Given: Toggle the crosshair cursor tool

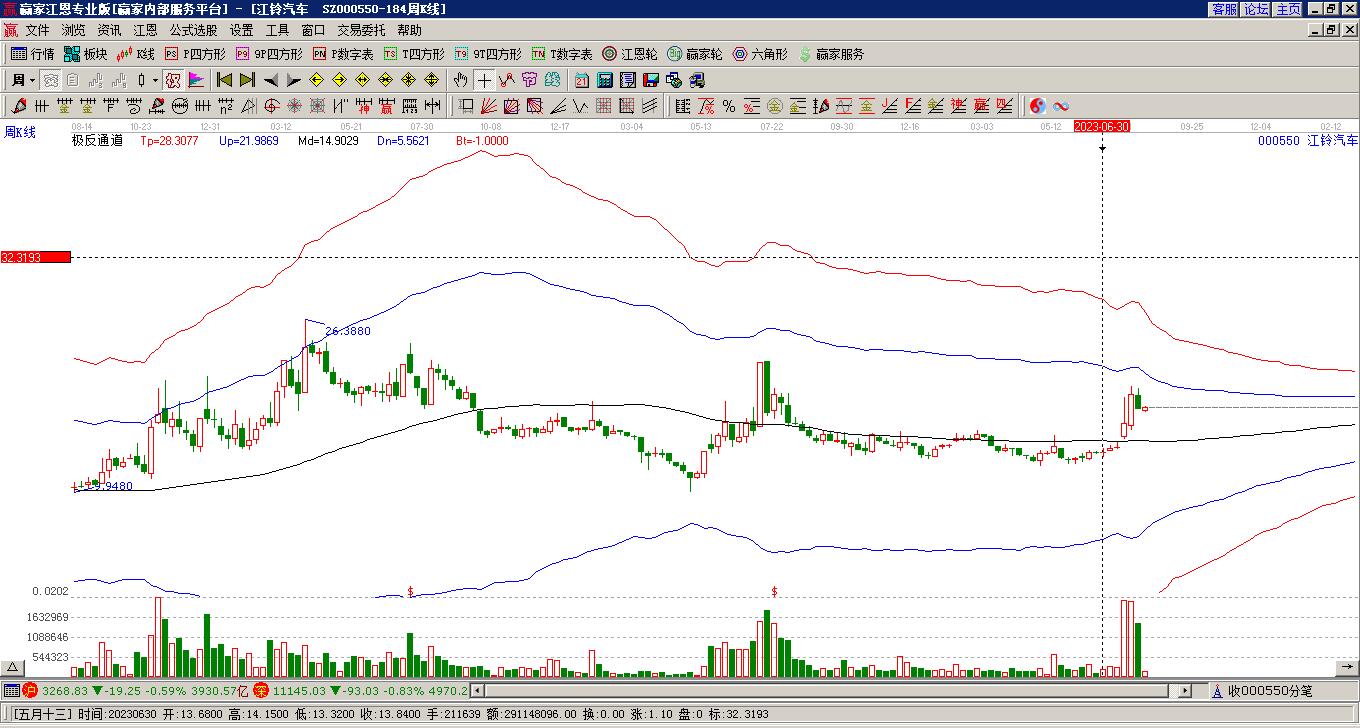Looking at the screenshot, I should pyautogui.click(x=484, y=80).
